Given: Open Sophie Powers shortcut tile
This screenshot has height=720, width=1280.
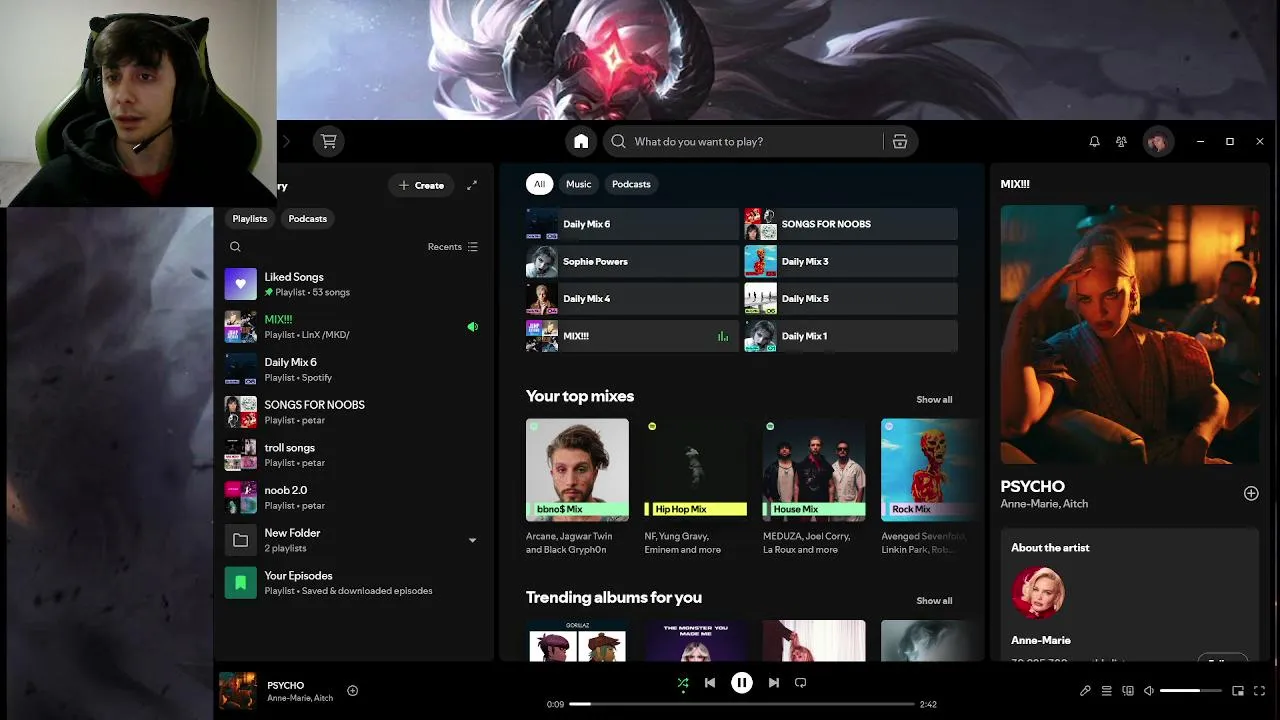Looking at the screenshot, I should [632, 262].
